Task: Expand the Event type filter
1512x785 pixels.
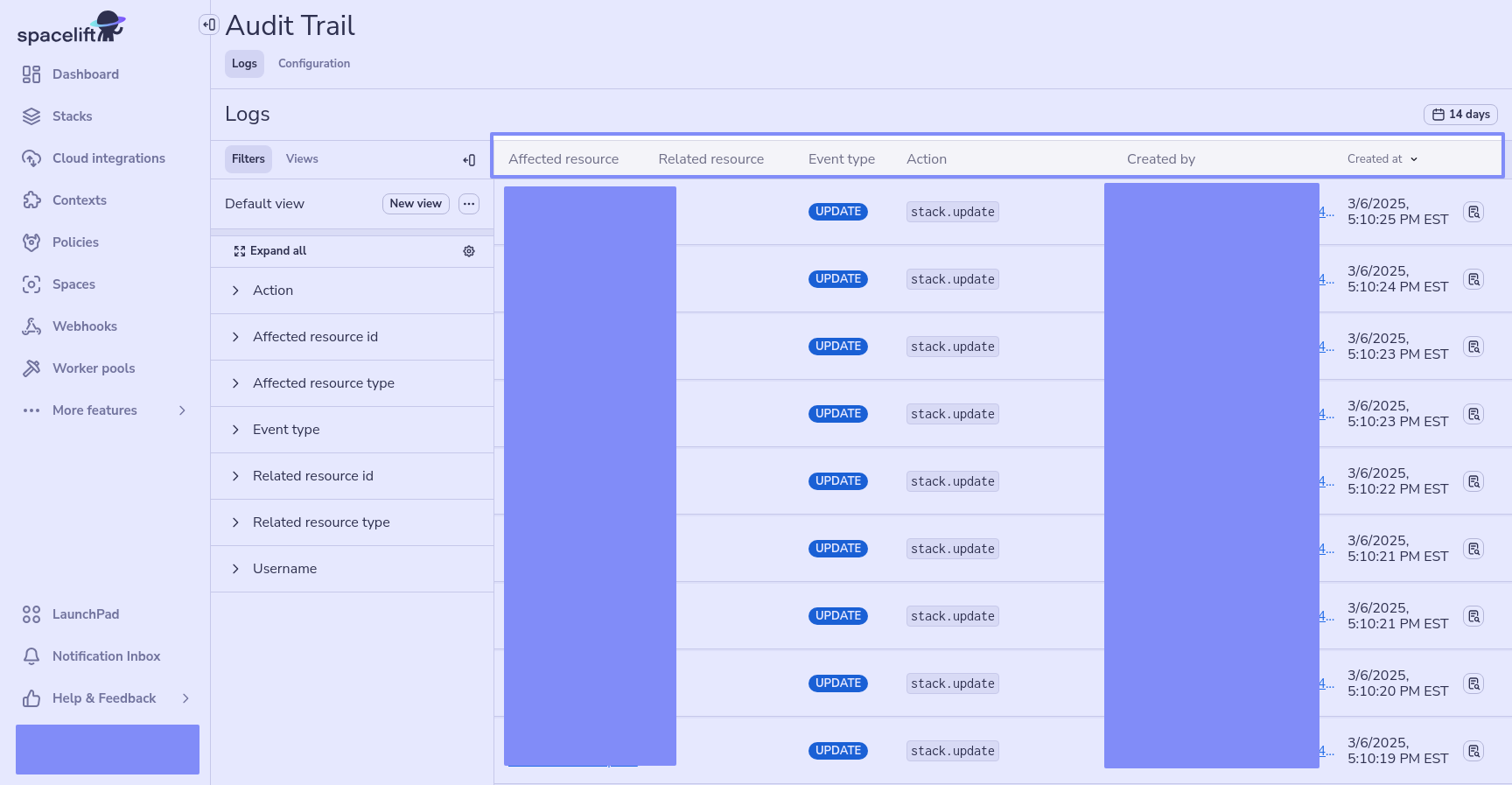Action: (235, 430)
